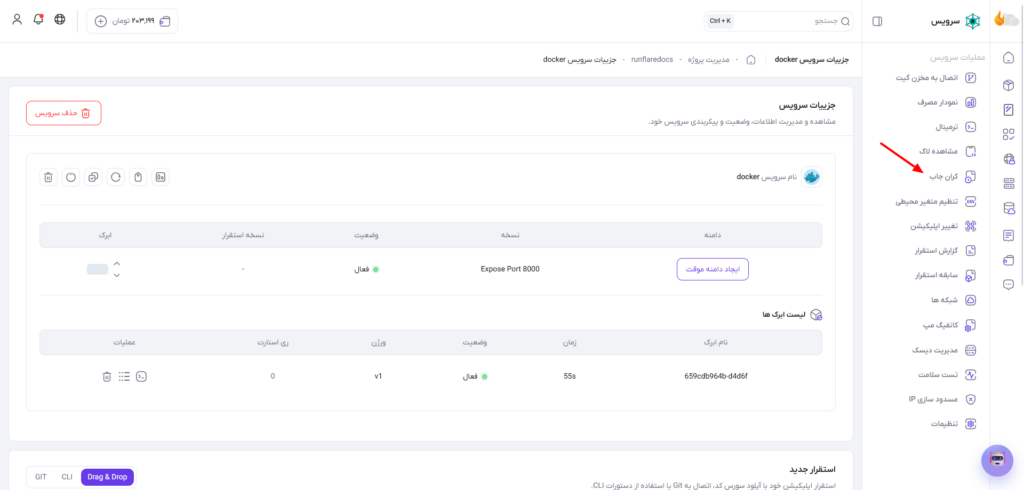This screenshot has height=490, width=1024.
Task: Toggle the sidebar collapse panel icon
Action: [x=877, y=22]
